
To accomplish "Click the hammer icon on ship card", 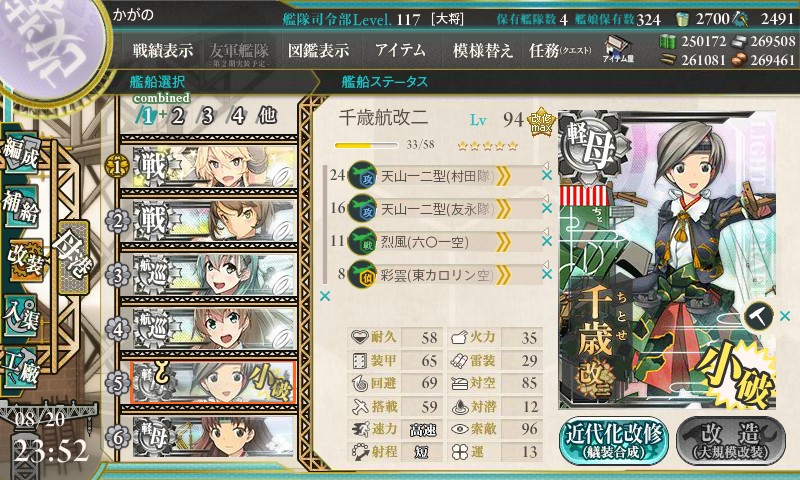I will (x=758, y=317).
